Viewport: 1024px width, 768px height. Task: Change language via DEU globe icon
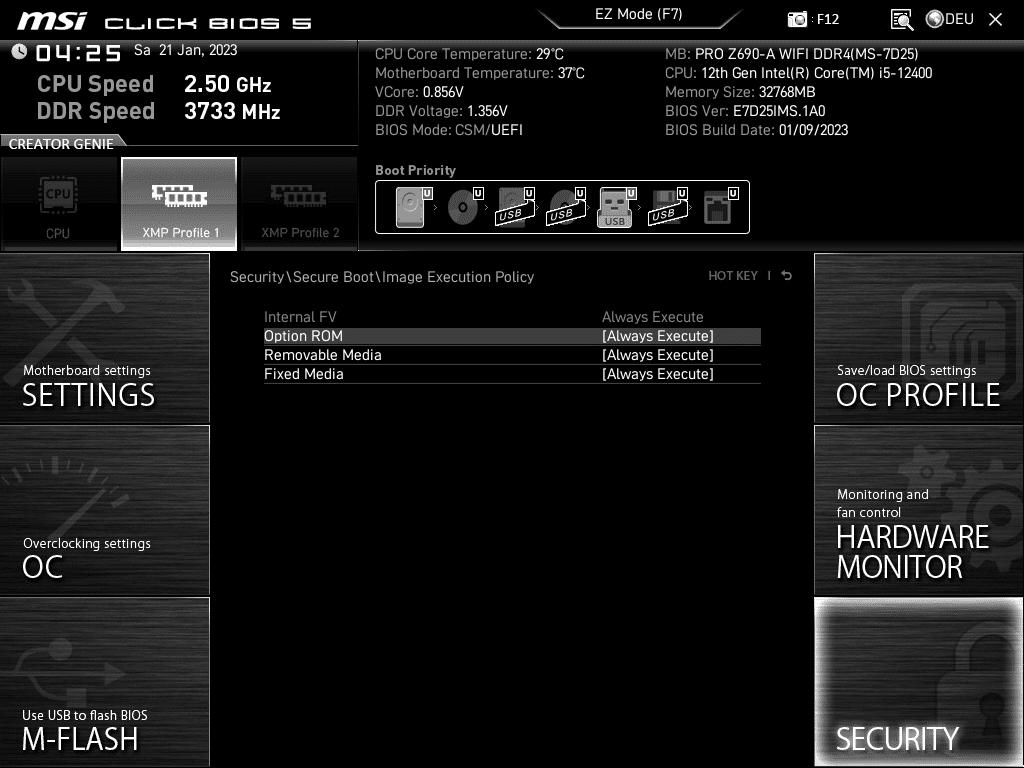pyautogui.click(x=950, y=19)
